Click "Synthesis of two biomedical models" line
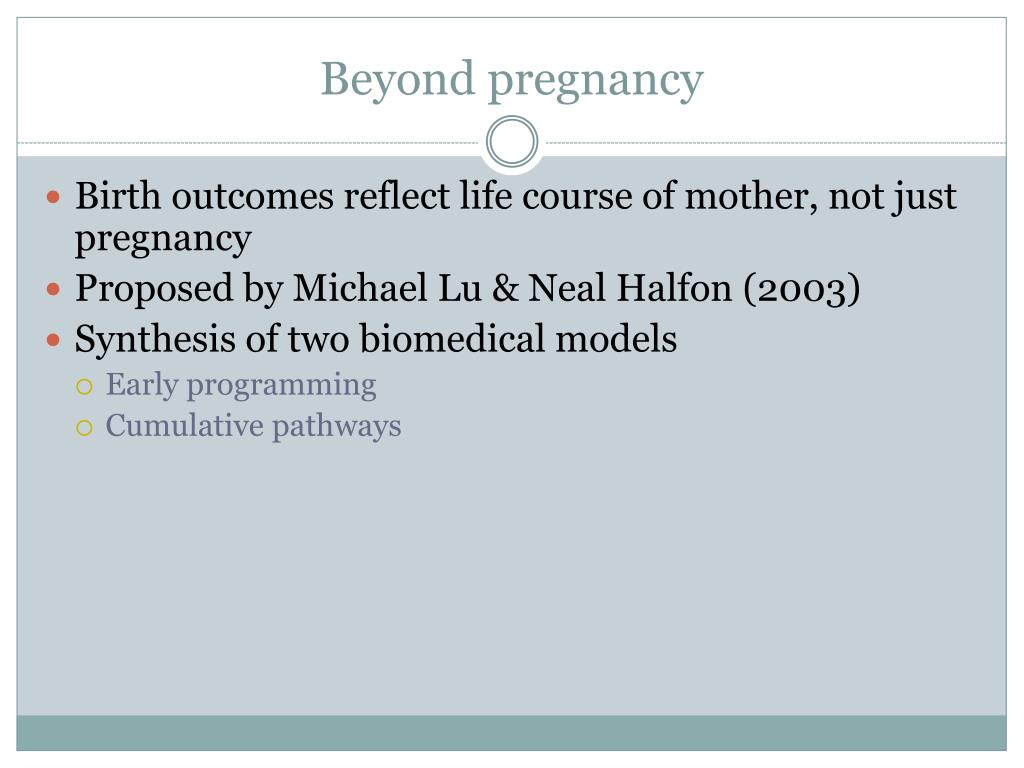Viewport: 1024px width, 768px height. (x=376, y=339)
